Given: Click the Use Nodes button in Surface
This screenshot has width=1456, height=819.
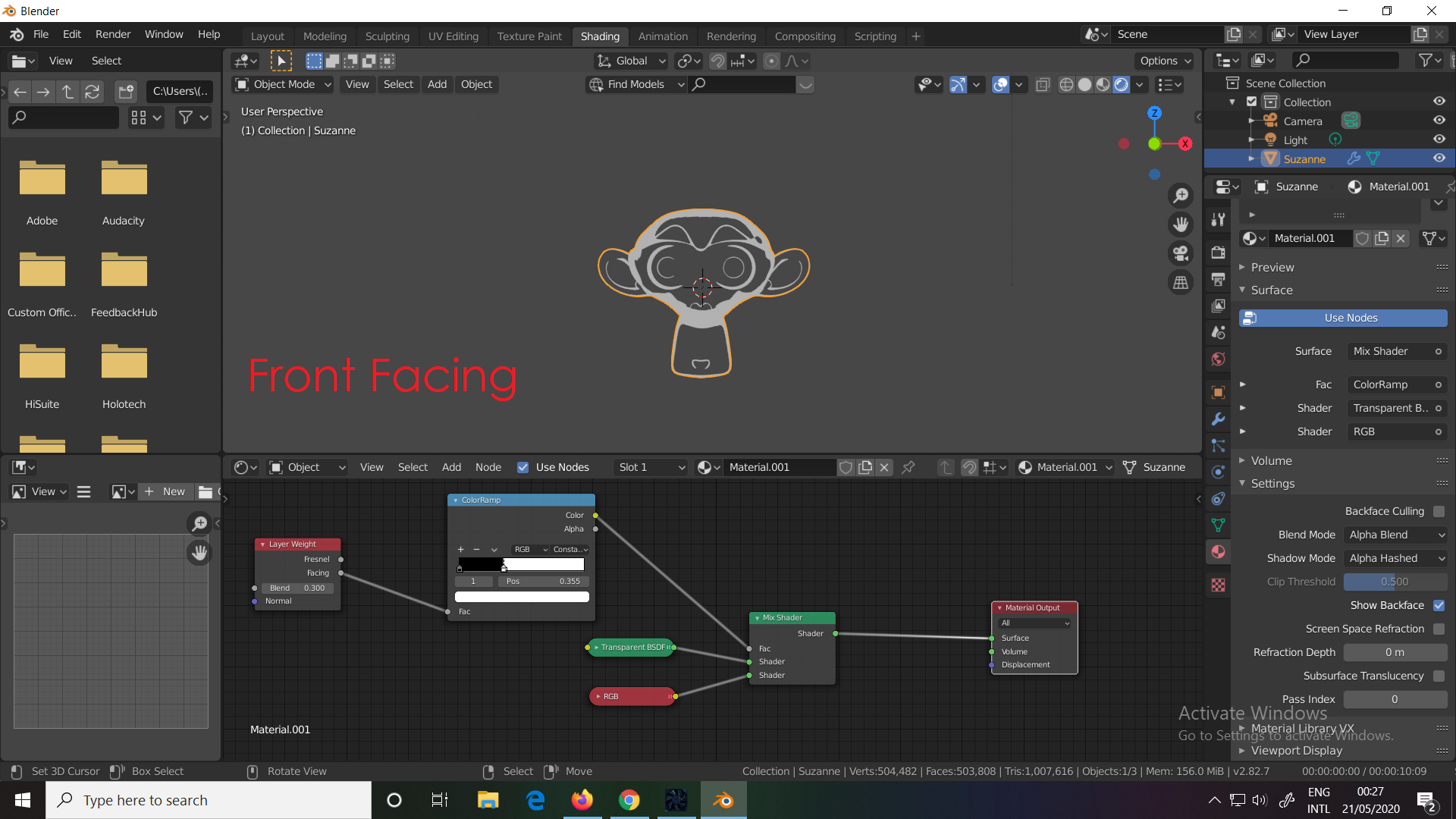Looking at the screenshot, I should (x=1343, y=318).
